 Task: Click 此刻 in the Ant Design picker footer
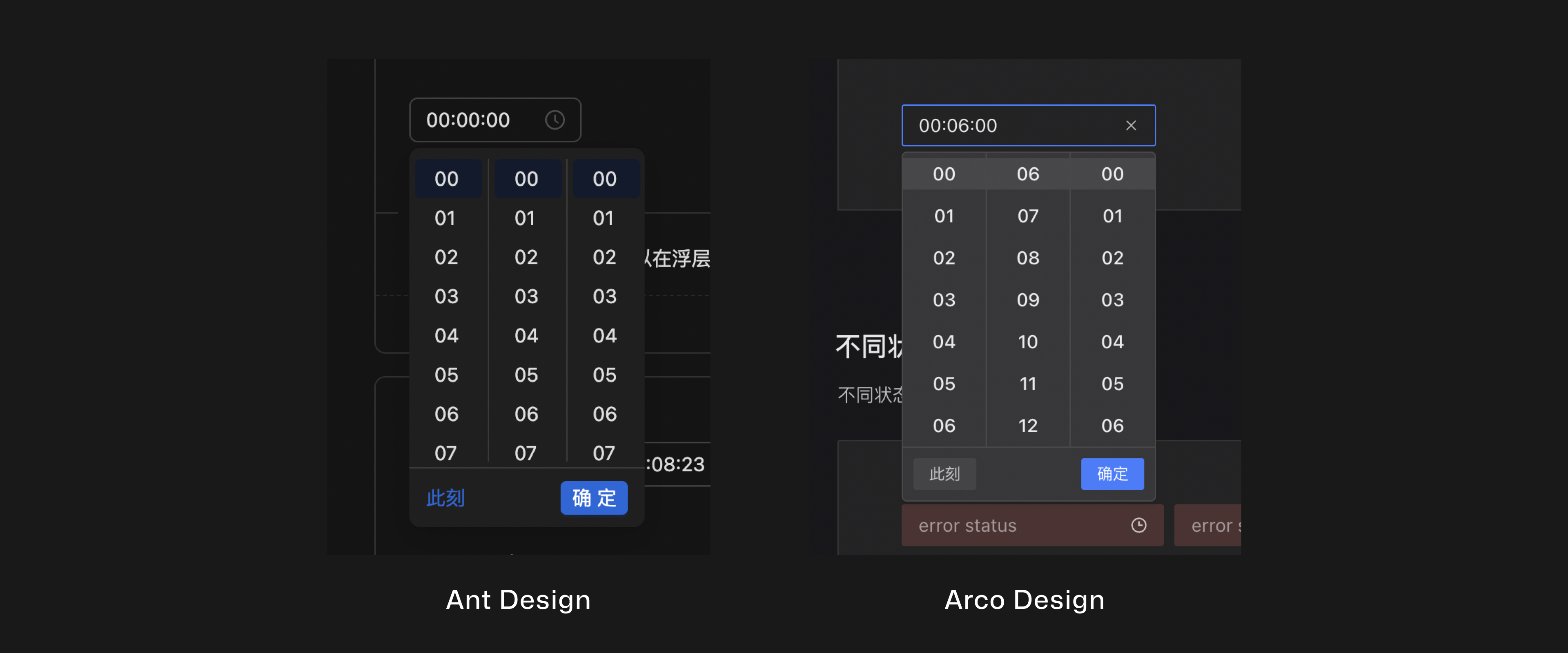445,498
